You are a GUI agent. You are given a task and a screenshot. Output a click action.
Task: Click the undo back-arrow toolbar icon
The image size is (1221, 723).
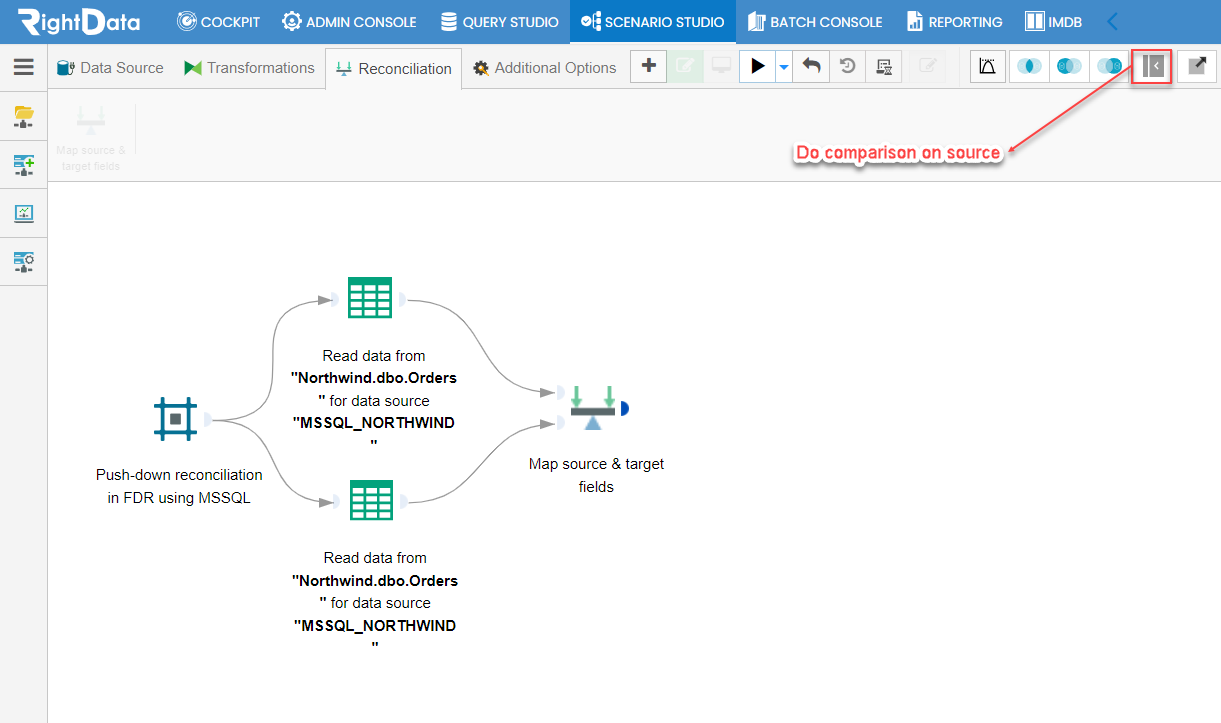(x=812, y=66)
